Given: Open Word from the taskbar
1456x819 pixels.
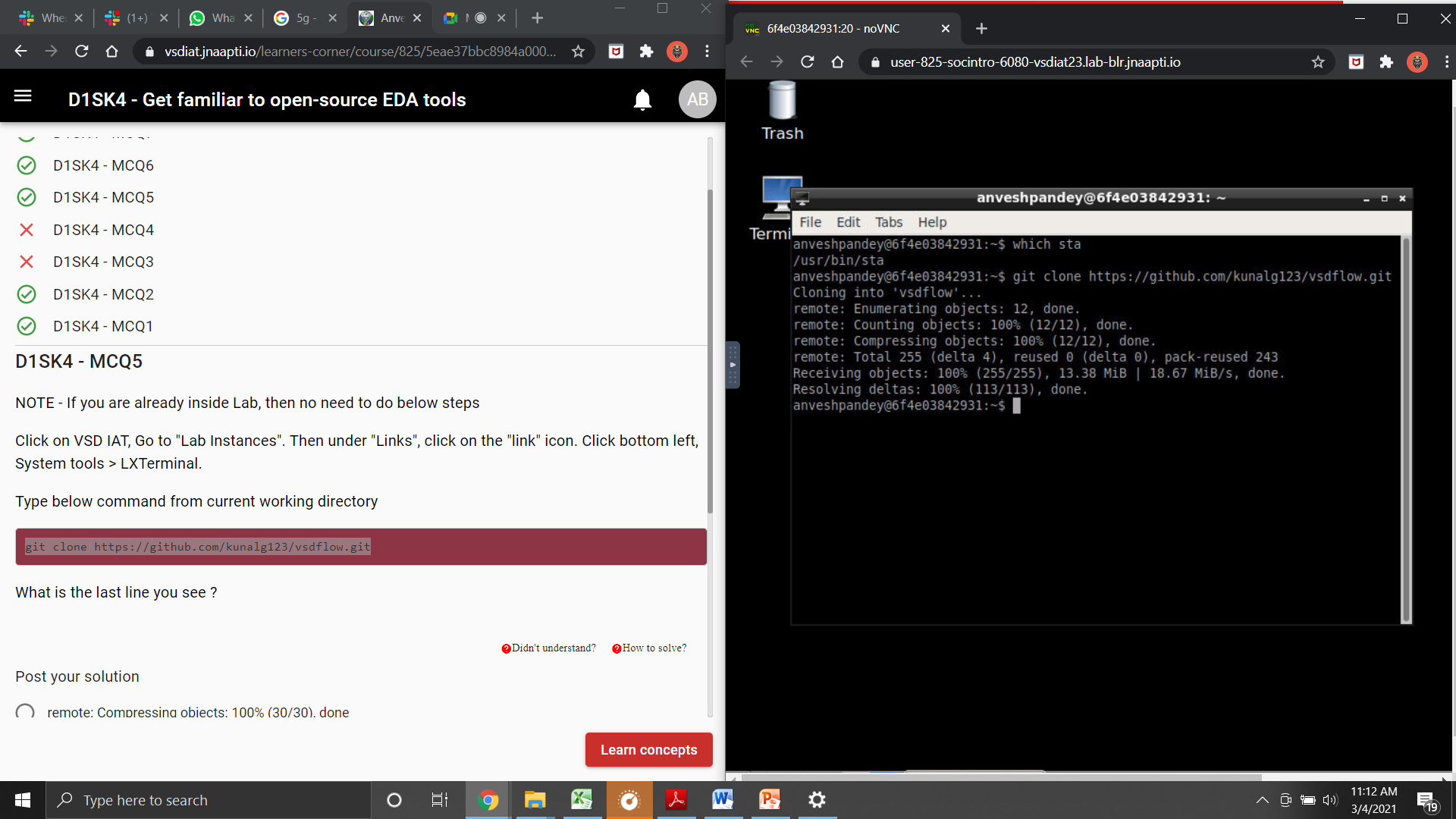Looking at the screenshot, I should point(723,800).
